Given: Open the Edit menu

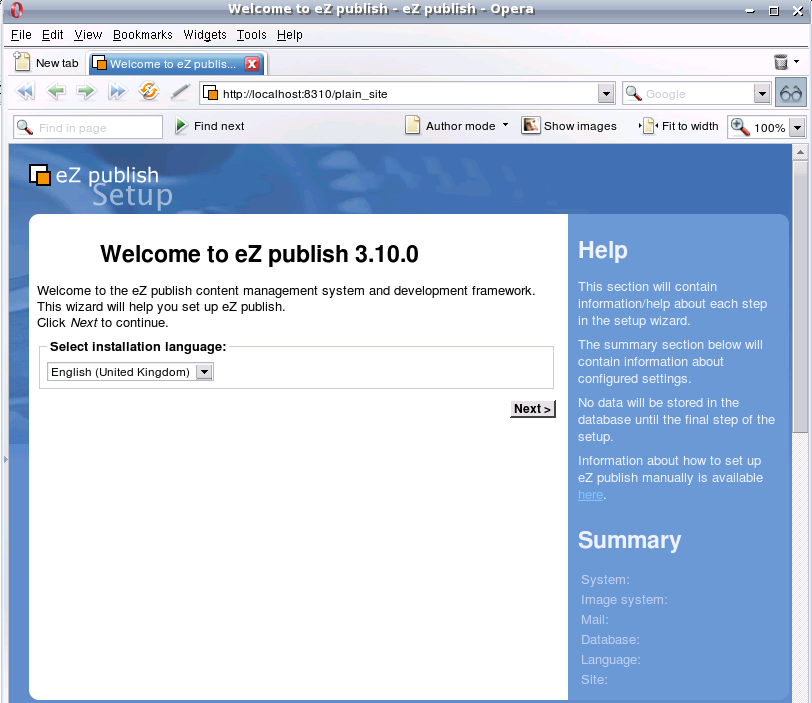Looking at the screenshot, I should [x=52, y=35].
